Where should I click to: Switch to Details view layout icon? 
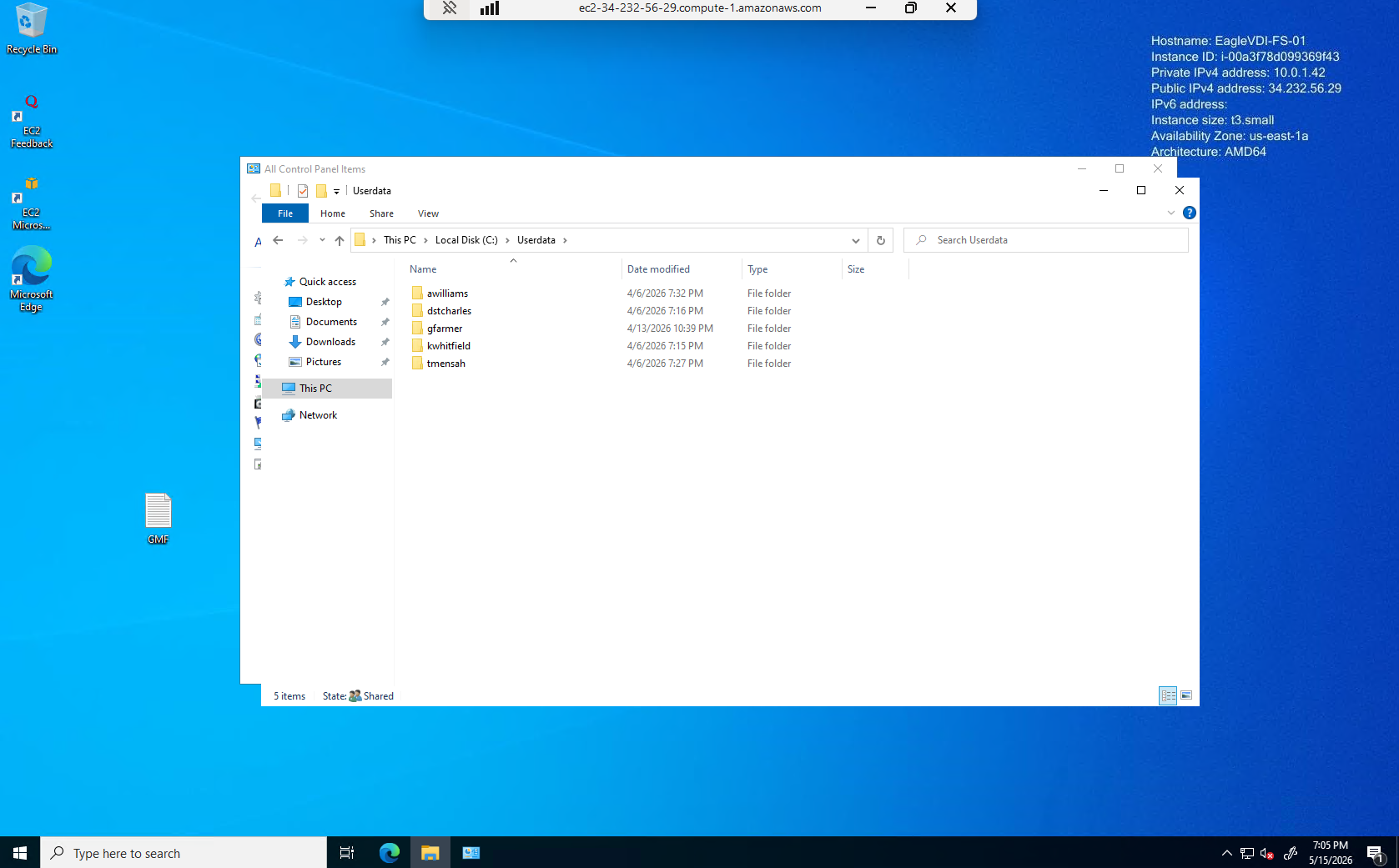point(1168,695)
